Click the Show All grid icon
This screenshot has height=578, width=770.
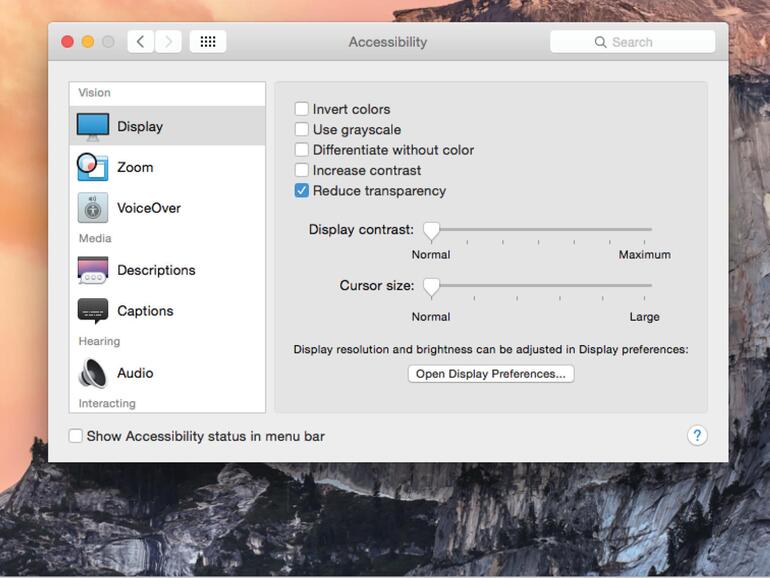click(x=208, y=42)
